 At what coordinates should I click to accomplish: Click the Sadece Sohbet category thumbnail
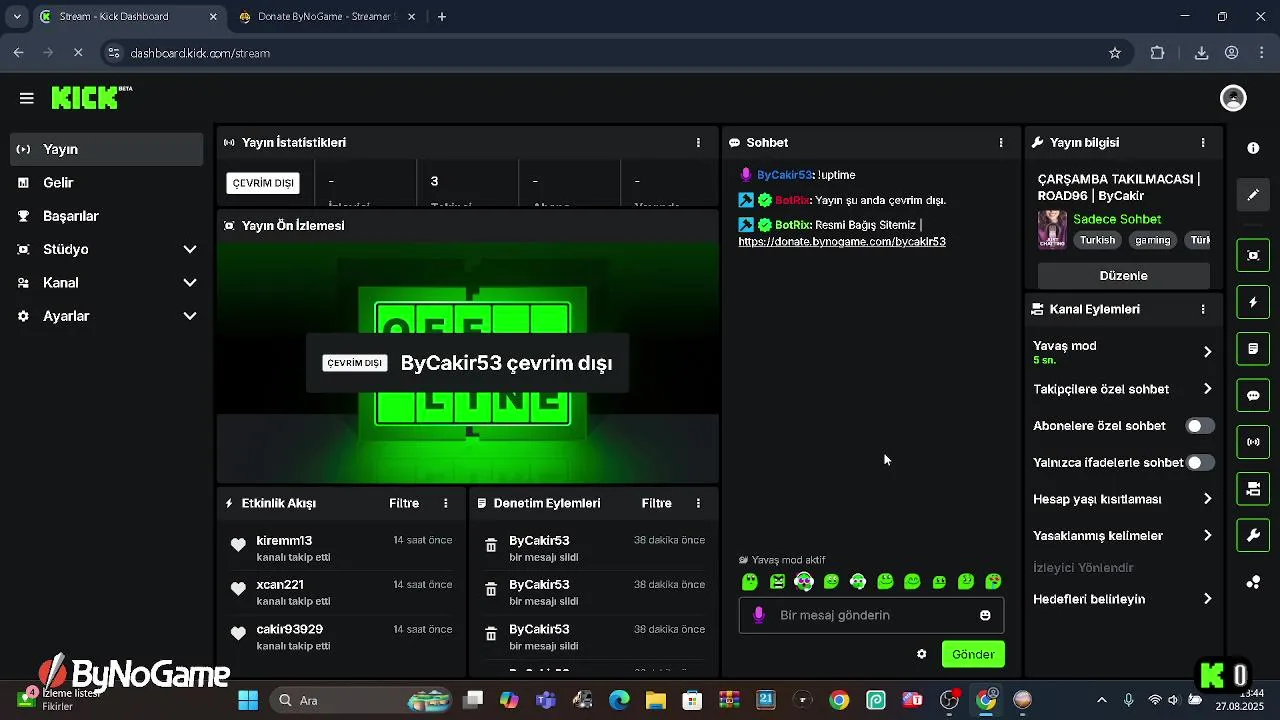point(1052,229)
